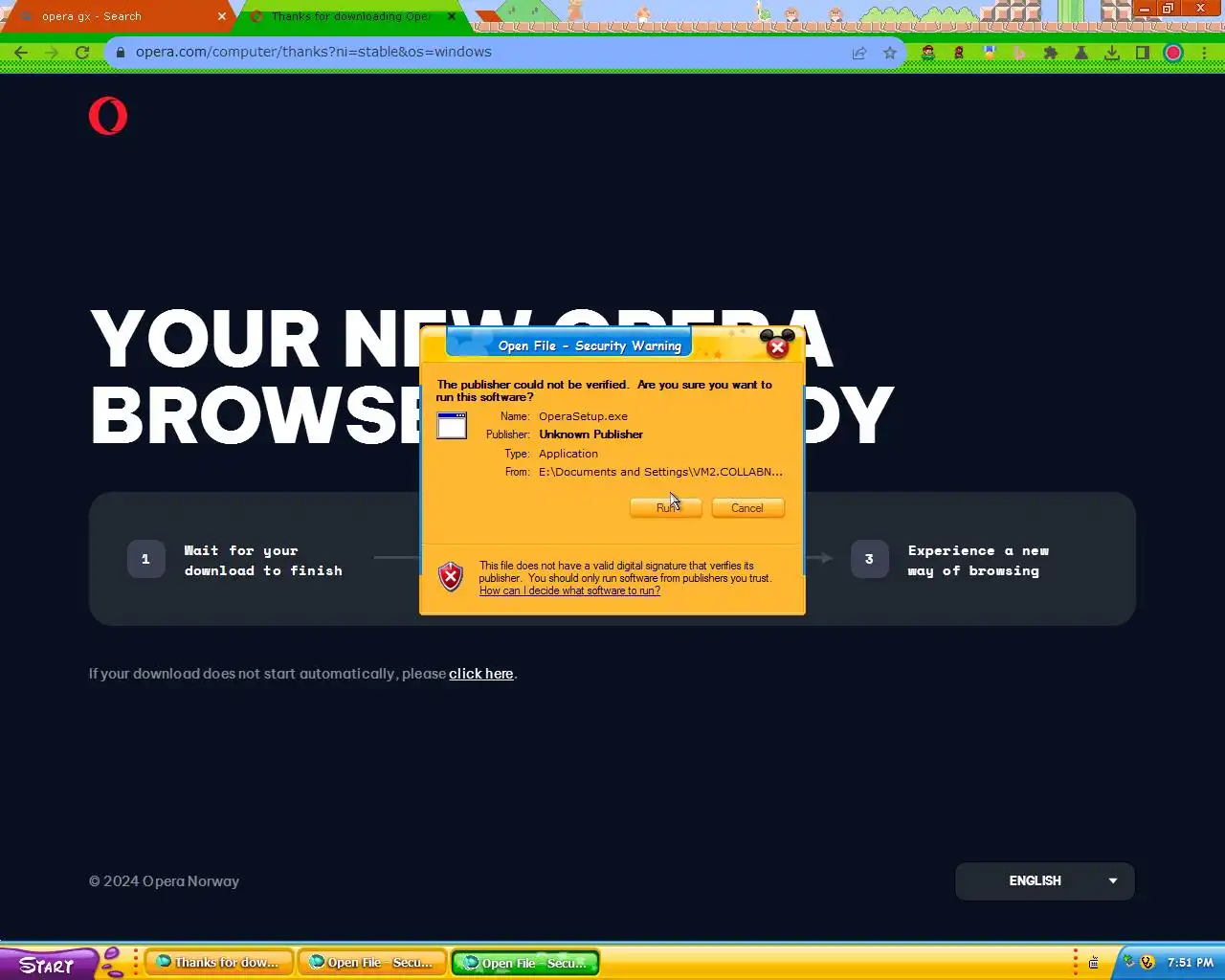Screen dimensions: 1225x980
Task: Click the Run button in the security dialog
Action: [666, 508]
